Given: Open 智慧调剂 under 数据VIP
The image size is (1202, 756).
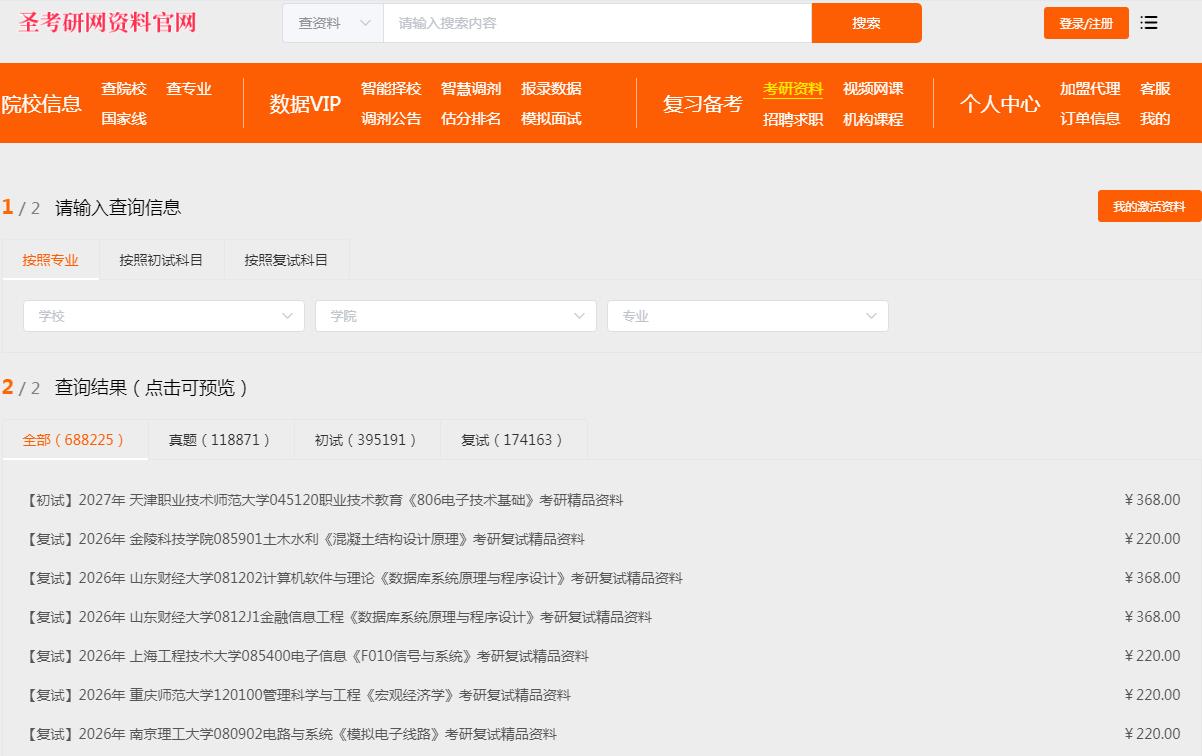Looking at the screenshot, I should pos(471,88).
